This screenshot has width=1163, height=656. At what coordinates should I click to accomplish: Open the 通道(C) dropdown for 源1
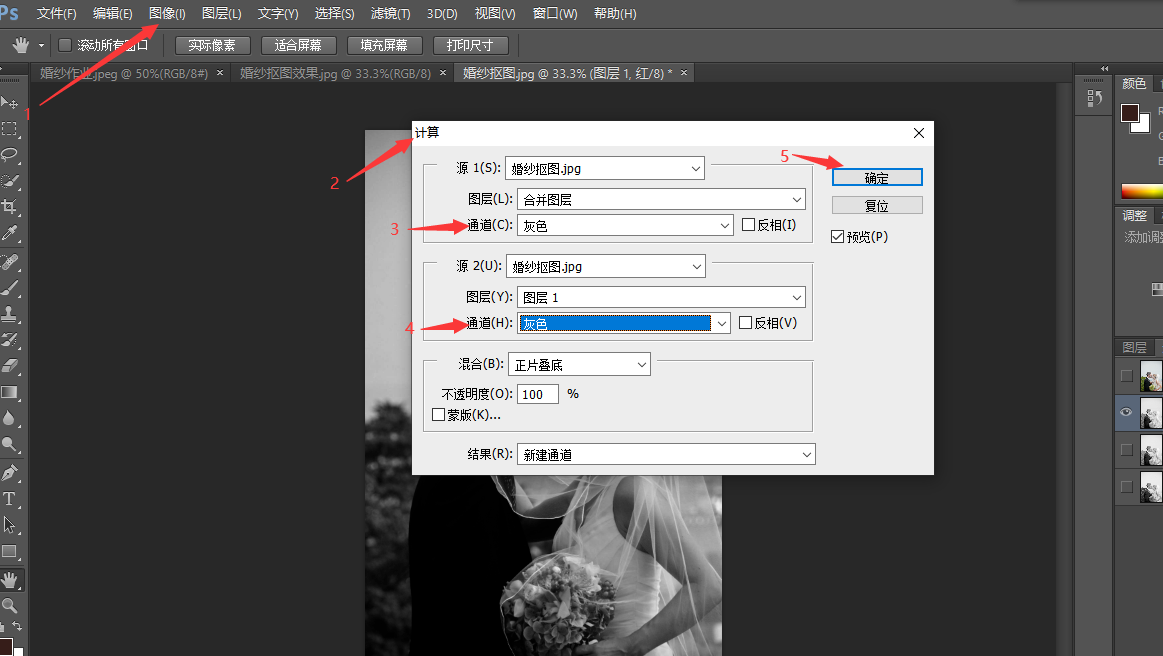point(624,224)
